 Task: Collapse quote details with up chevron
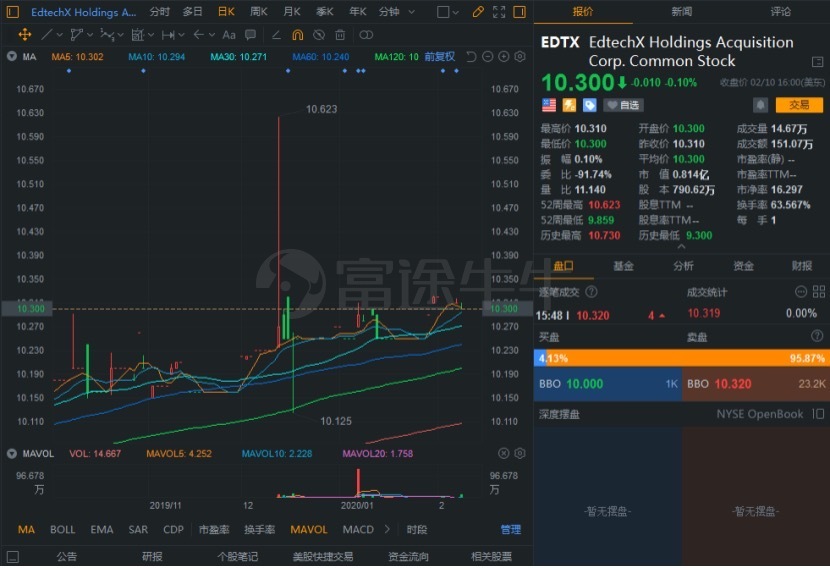[x=681, y=247]
